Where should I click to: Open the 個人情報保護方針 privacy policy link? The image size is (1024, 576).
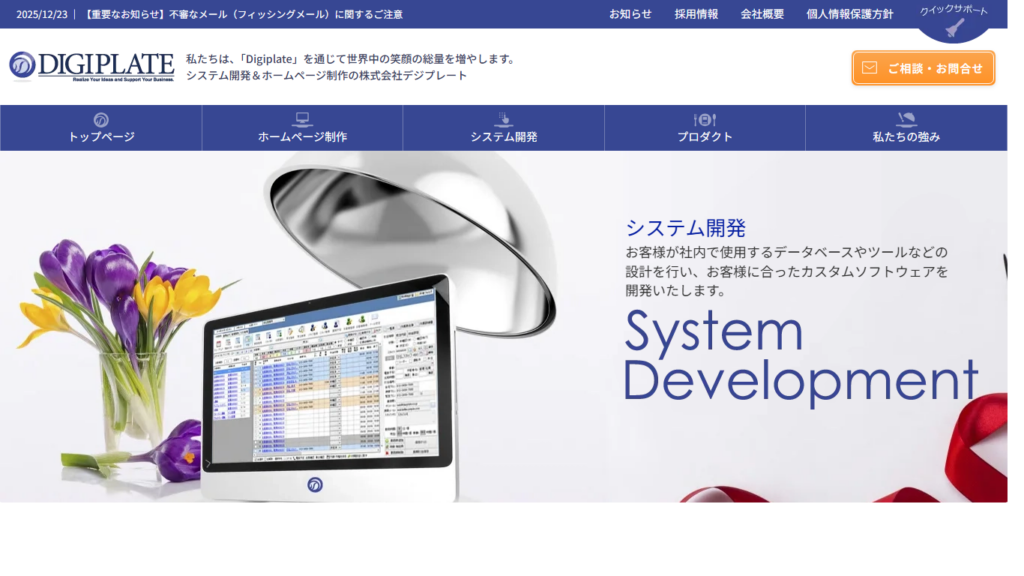pos(849,14)
